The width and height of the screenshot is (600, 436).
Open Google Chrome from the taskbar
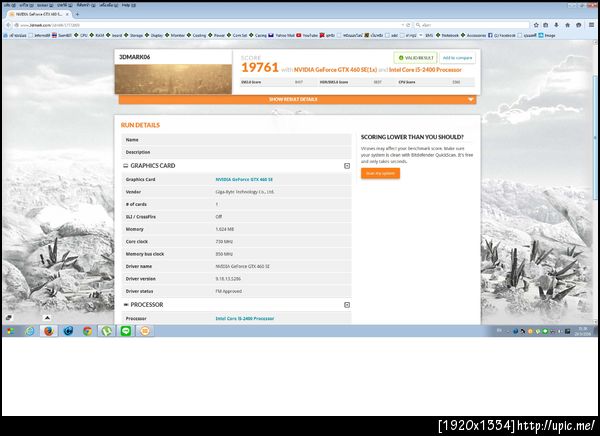coord(87,331)
